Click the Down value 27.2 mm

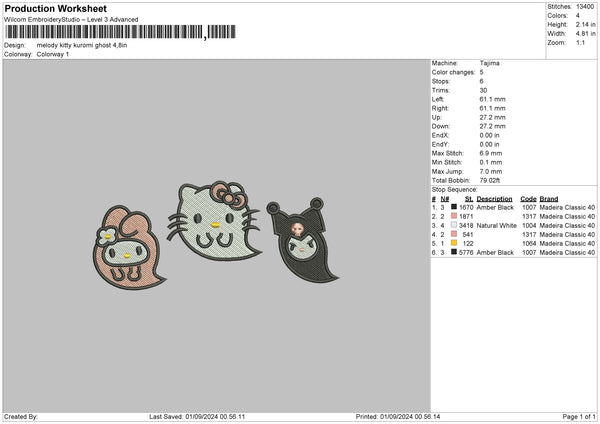coord(492,126)
